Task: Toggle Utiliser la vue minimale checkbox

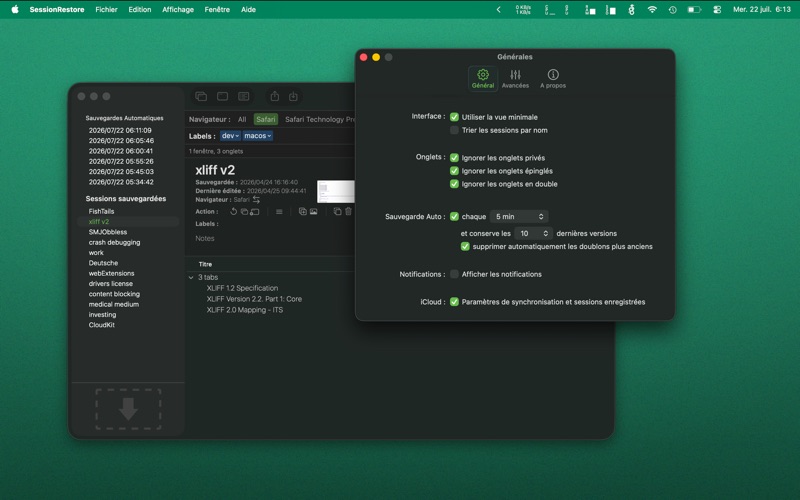Action: pos(454,117)
